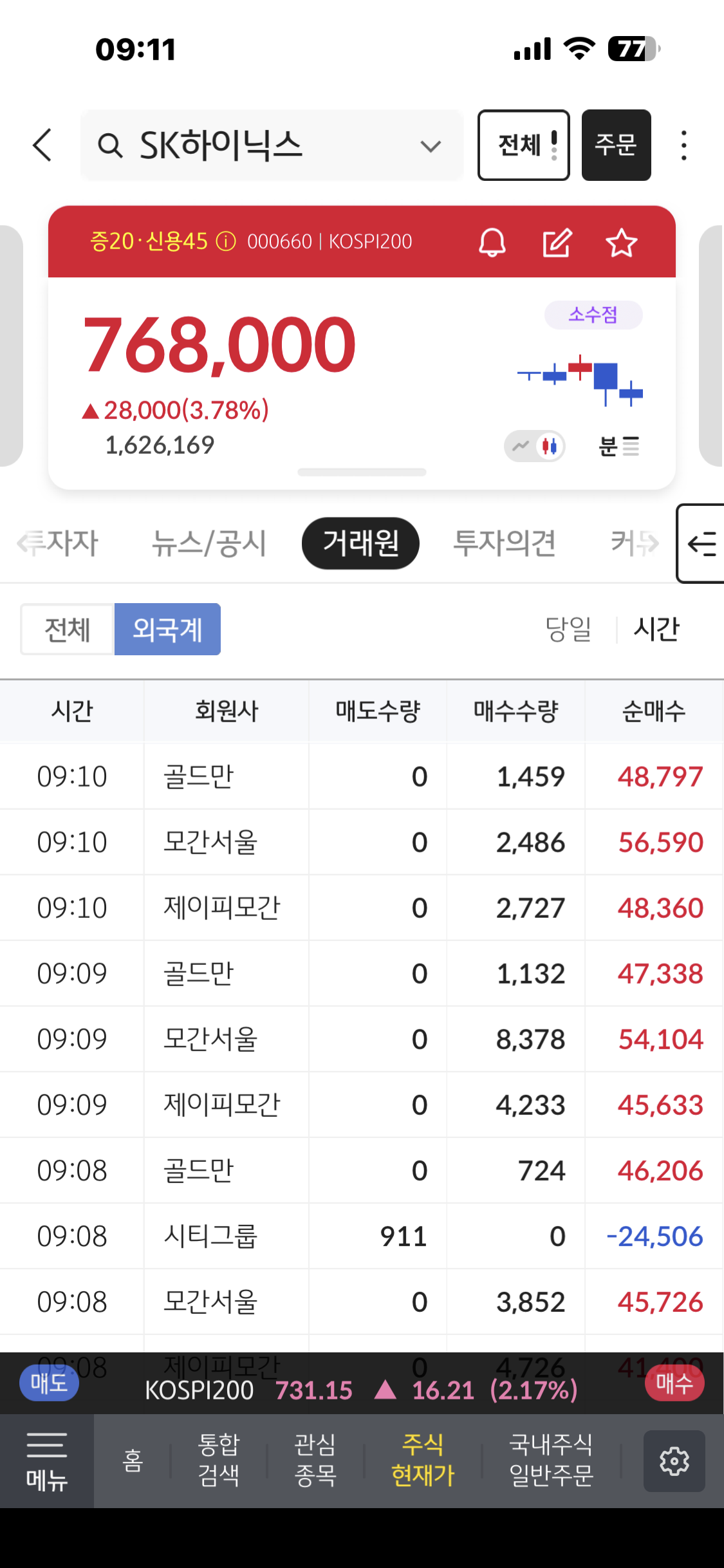The height and width of the screenshot is (1568, 724).
Task: Open settings gear in bottom bar
Action: point(674,1461)
